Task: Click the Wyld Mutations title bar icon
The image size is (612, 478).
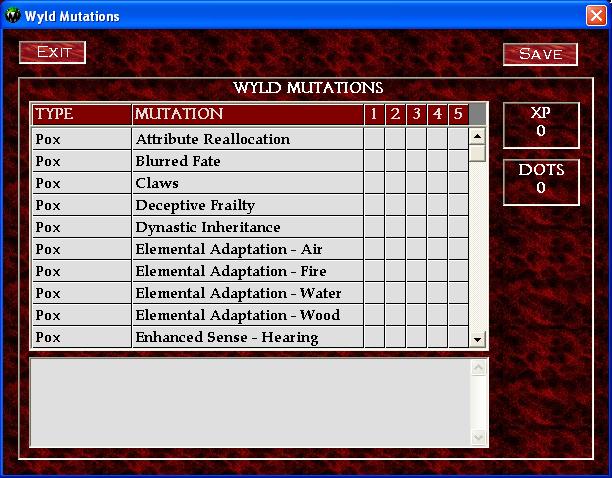Action: pyautogui.click(x=13, y=16)
